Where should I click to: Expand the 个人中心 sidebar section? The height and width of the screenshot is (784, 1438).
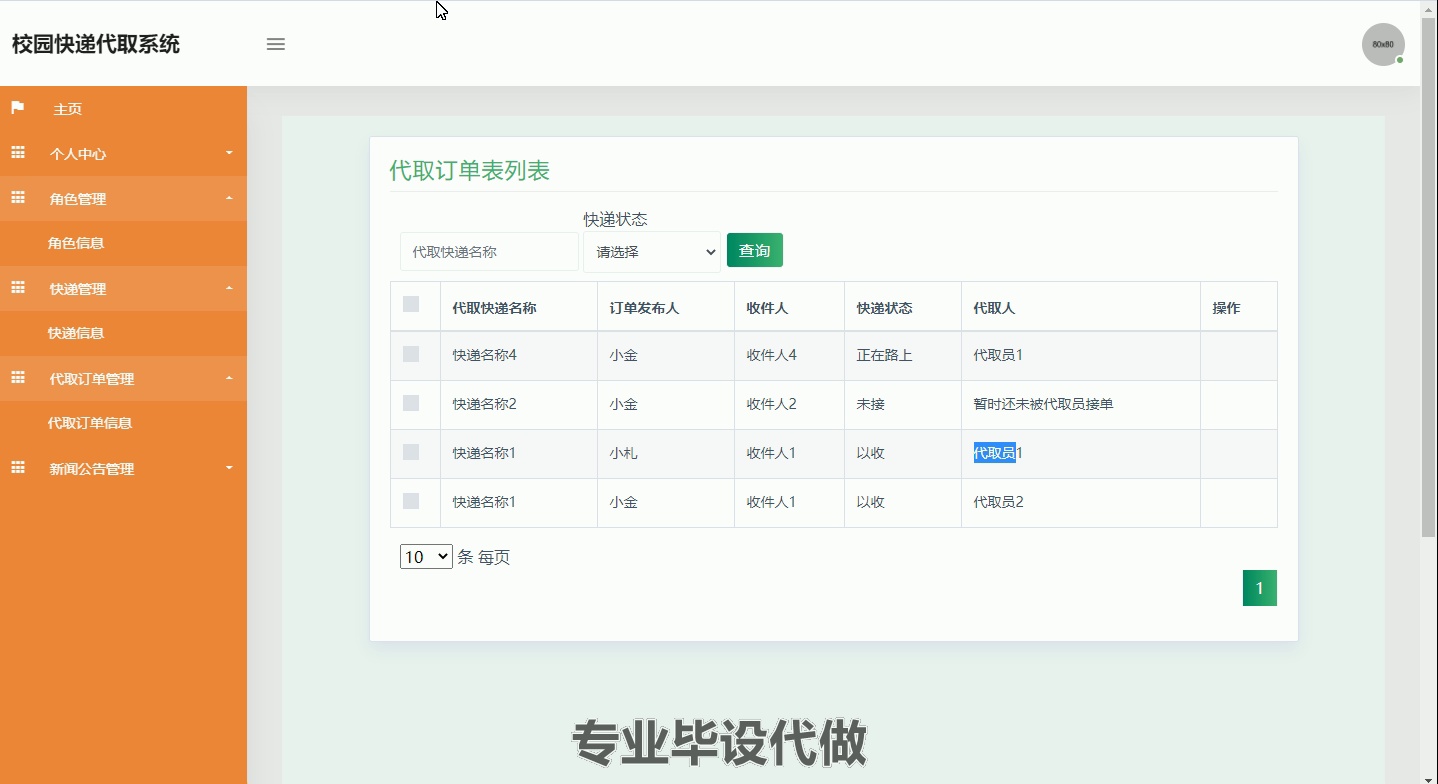point(124,153)
